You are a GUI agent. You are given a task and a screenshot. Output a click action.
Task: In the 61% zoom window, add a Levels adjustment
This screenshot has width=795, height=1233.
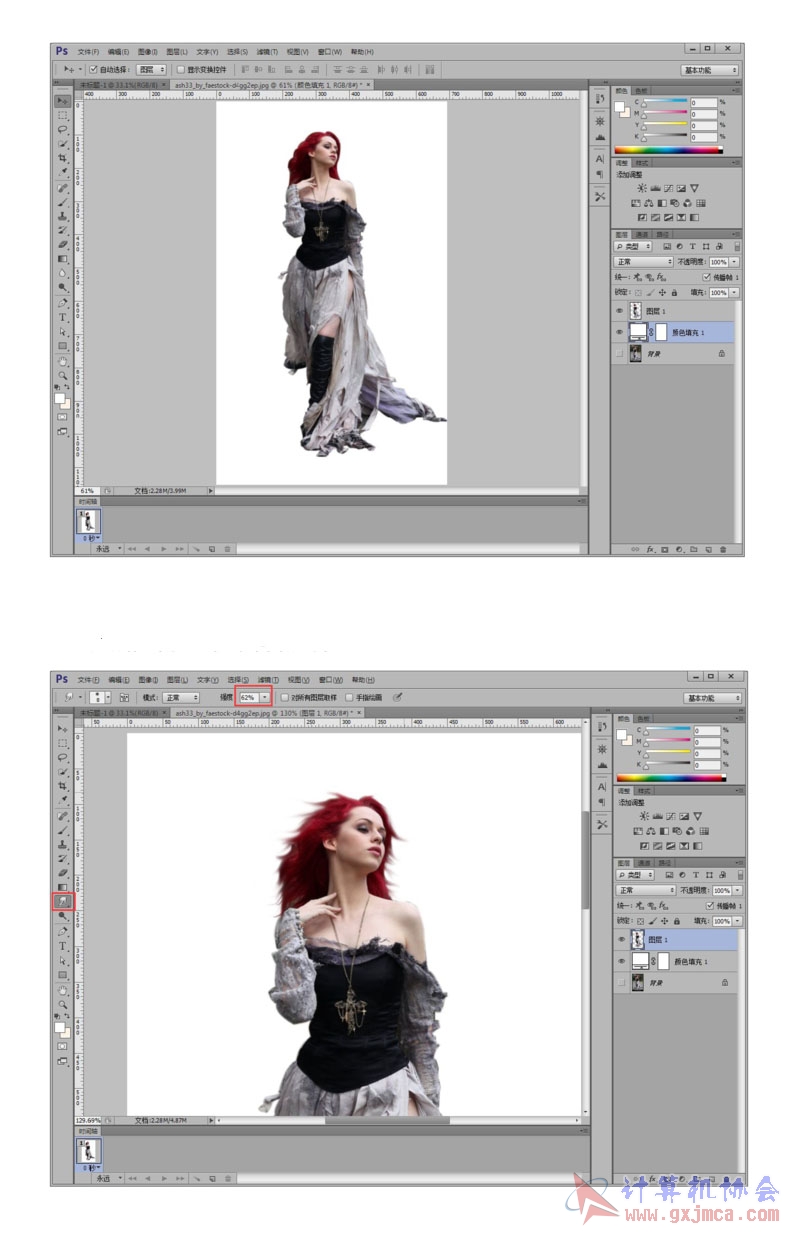click(x=655, y=188)
